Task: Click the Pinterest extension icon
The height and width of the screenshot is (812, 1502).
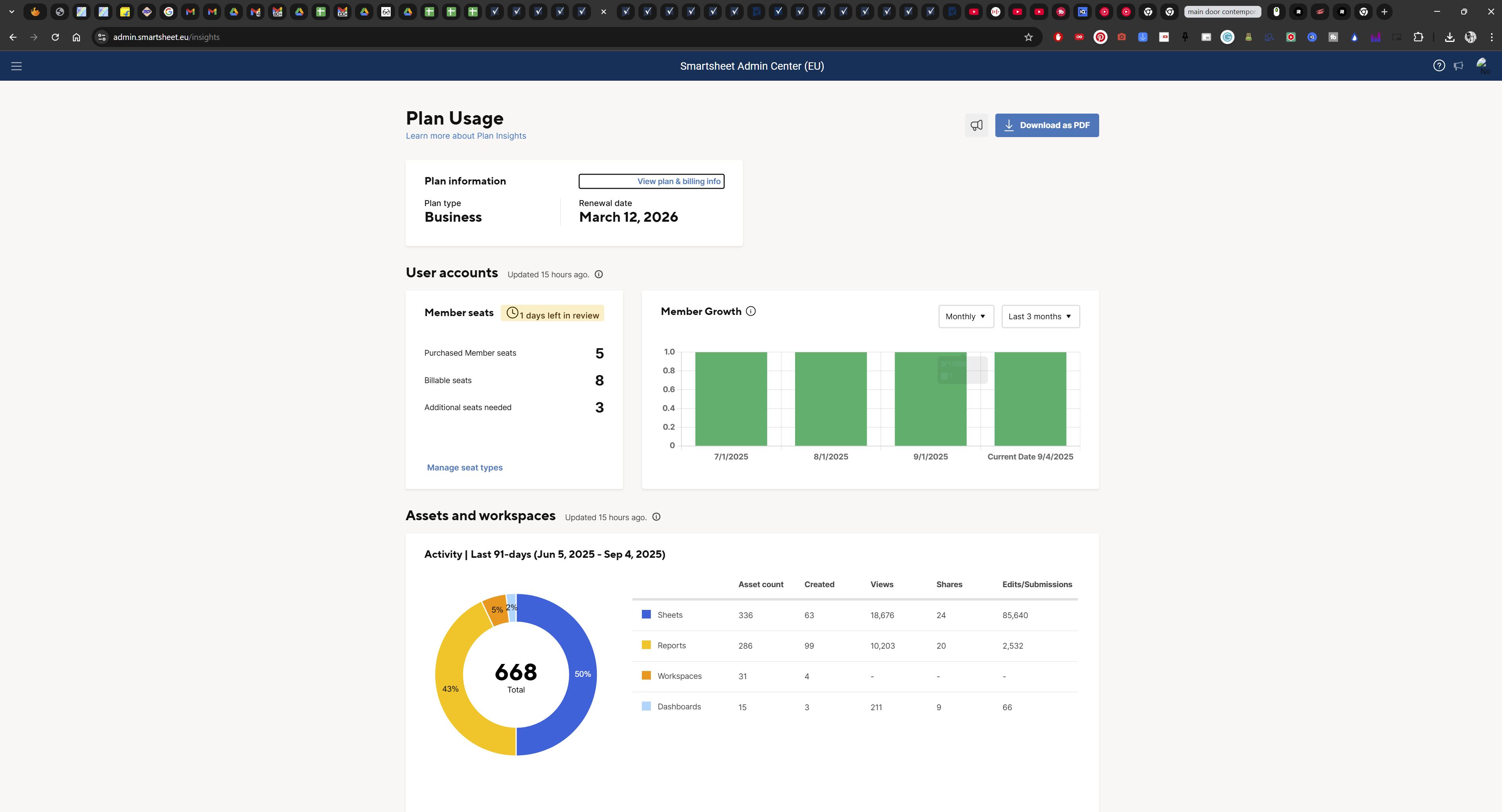Action: pyautogui.click(x=1100, y=37)
